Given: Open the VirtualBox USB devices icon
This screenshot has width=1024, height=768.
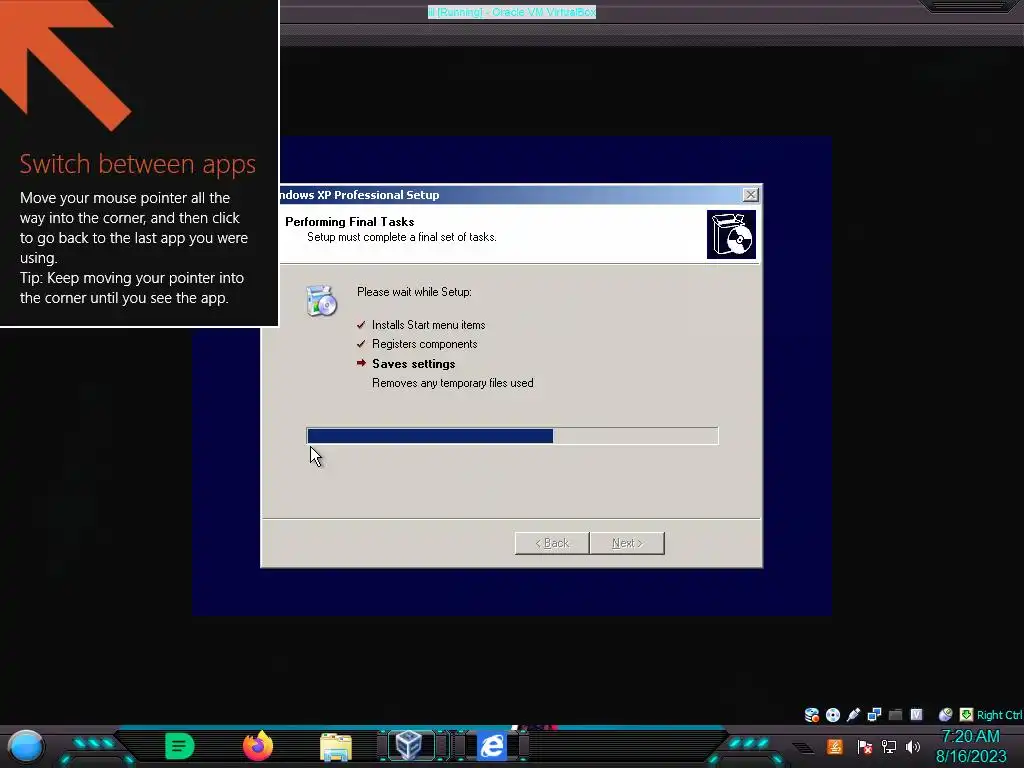Looking at the screenshot, I should 853,714.
